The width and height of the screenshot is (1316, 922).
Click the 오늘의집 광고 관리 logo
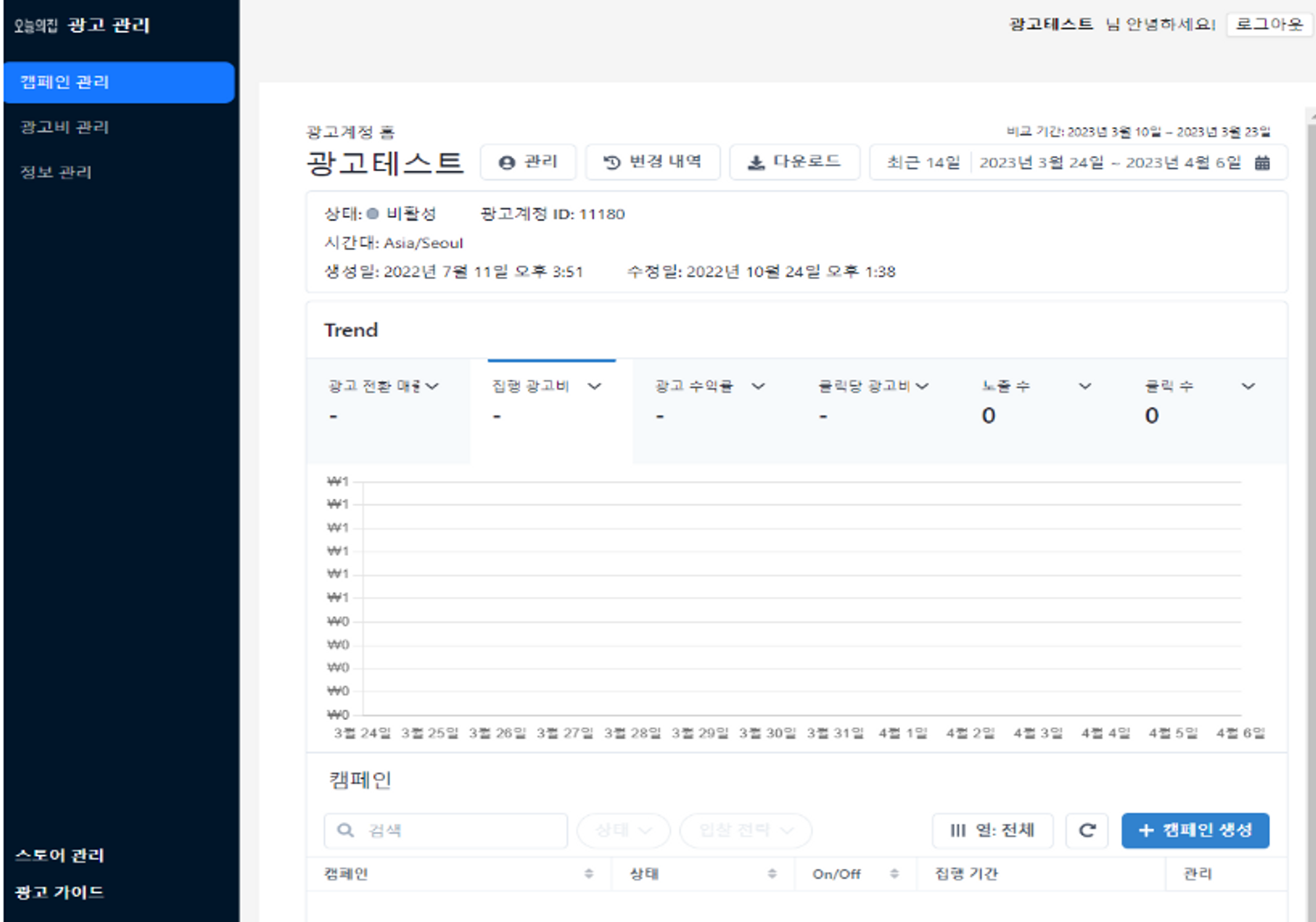point(82,25)
